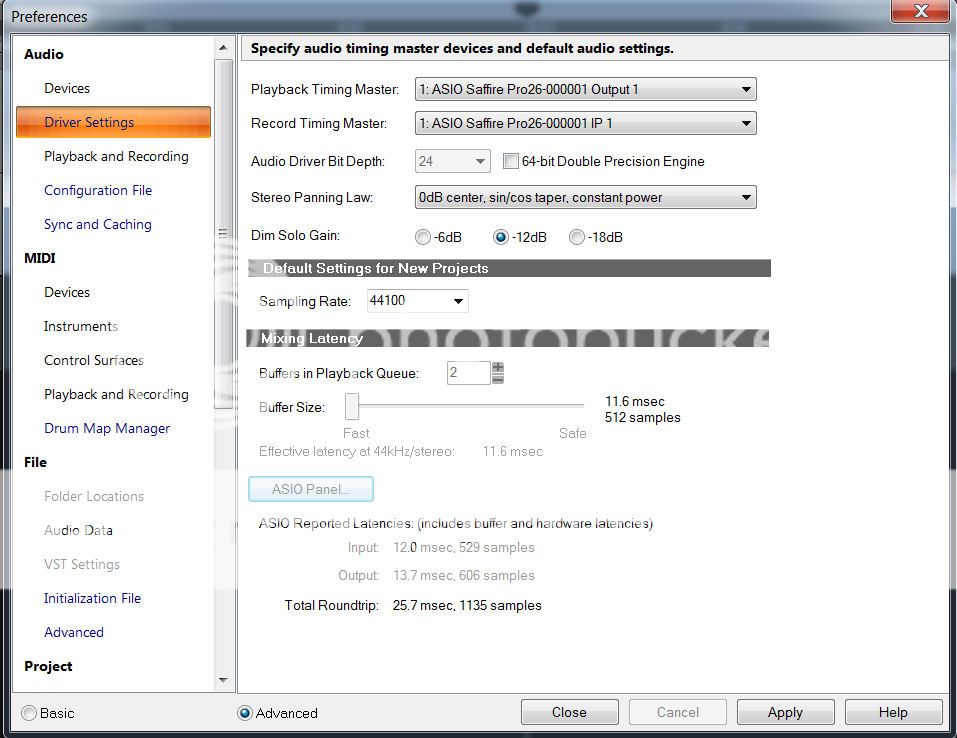Go to Configuration File settings
The height and width of the screenshot is (738, 957).
click(x=98, y=190)
